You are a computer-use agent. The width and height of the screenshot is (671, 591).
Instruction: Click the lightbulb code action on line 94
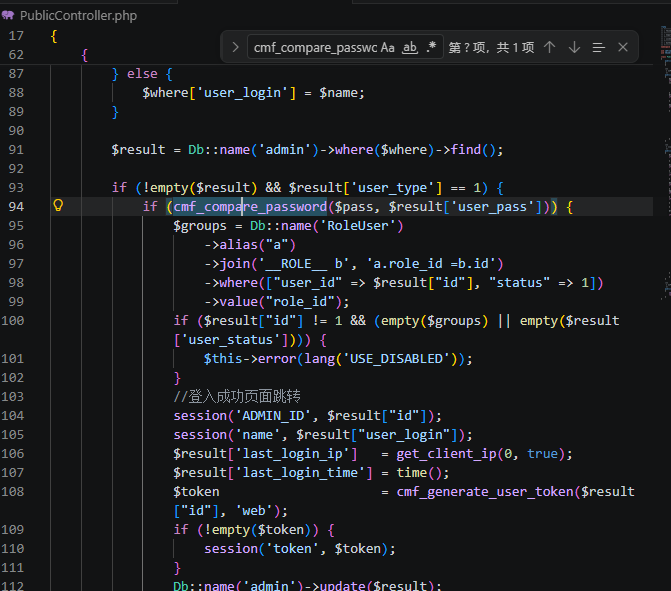58,205
